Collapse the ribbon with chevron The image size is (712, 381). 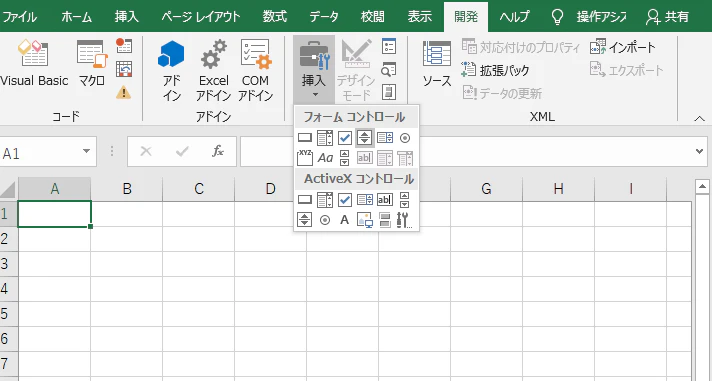pyautogui.click(x=699, y=119)
